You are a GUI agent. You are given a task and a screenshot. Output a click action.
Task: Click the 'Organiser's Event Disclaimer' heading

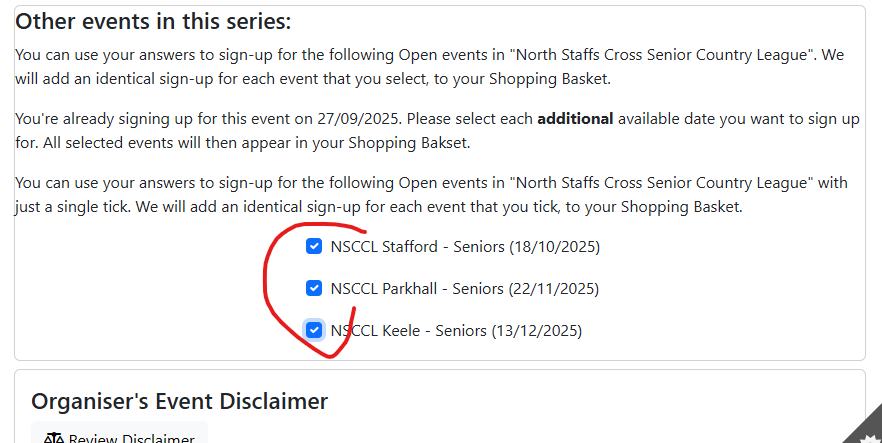(179, 401)
